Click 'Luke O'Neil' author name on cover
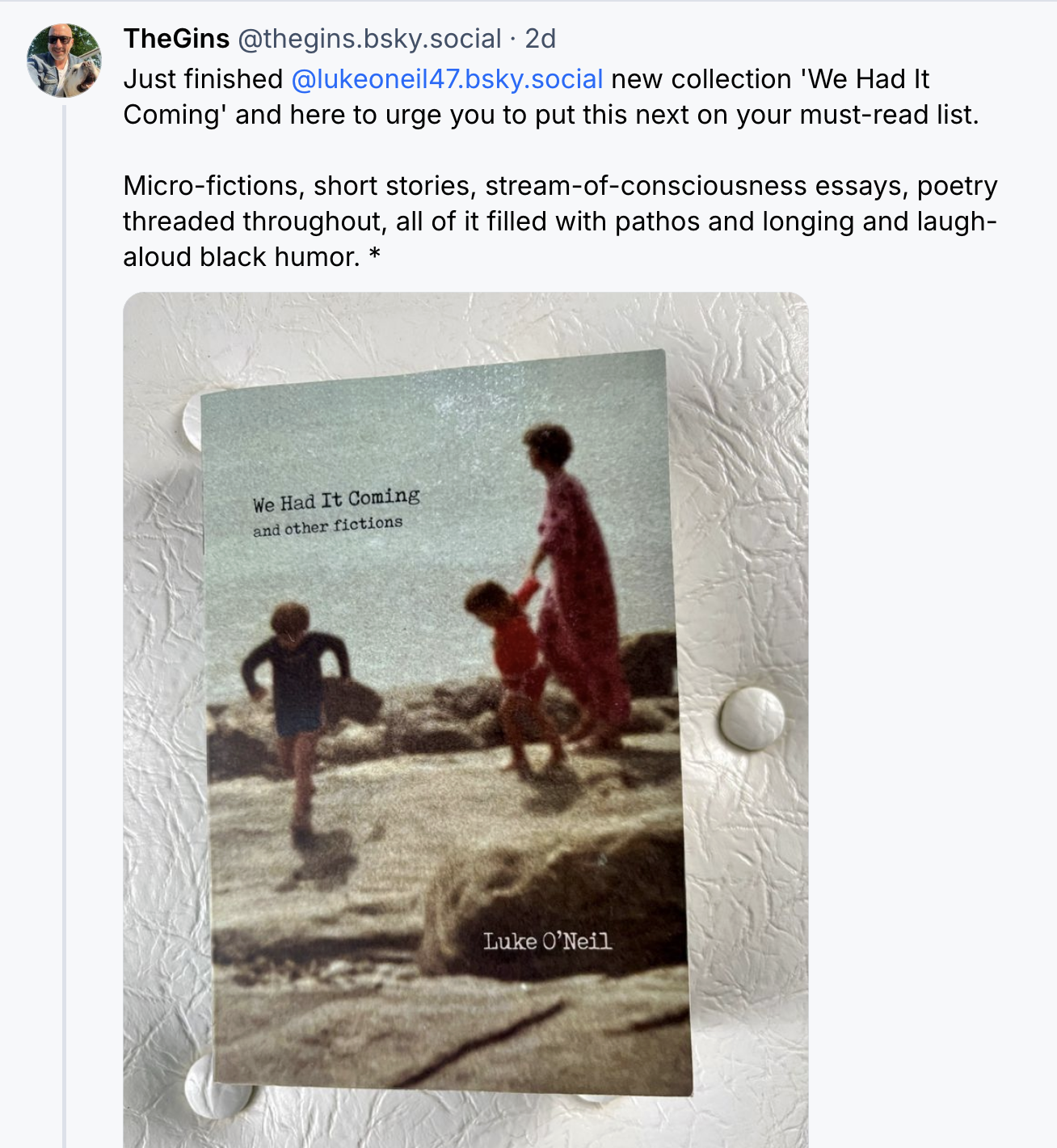Image resolution: width=1057 pixels, height=1148 pixels. point(547,941)
